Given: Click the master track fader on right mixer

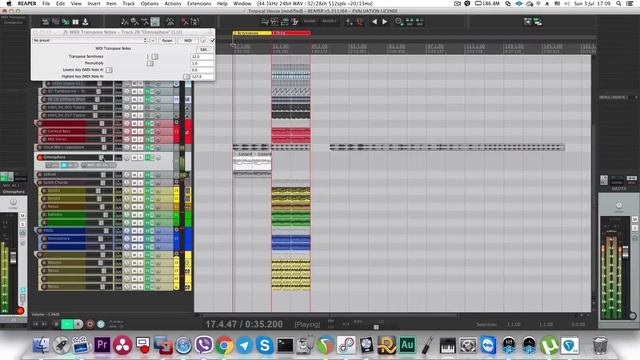Looking at the screenshot, I should 625,251.
